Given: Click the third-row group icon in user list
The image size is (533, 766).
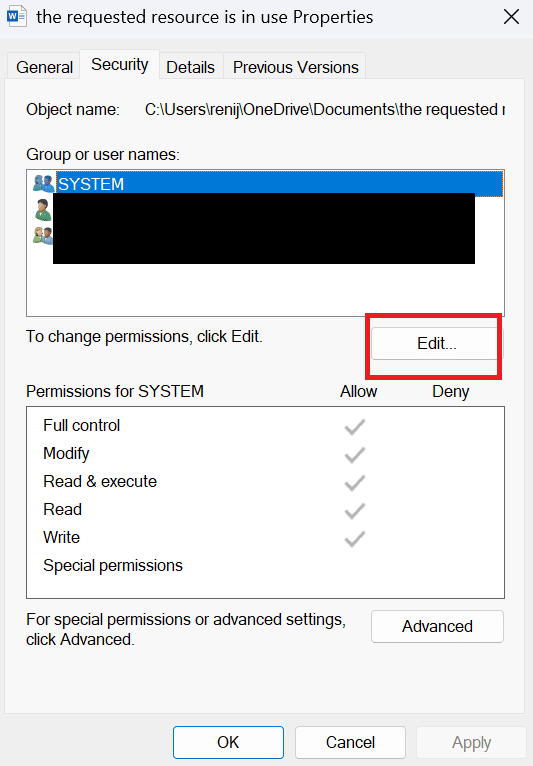Looking at the screenshot, I should point(43,235).
